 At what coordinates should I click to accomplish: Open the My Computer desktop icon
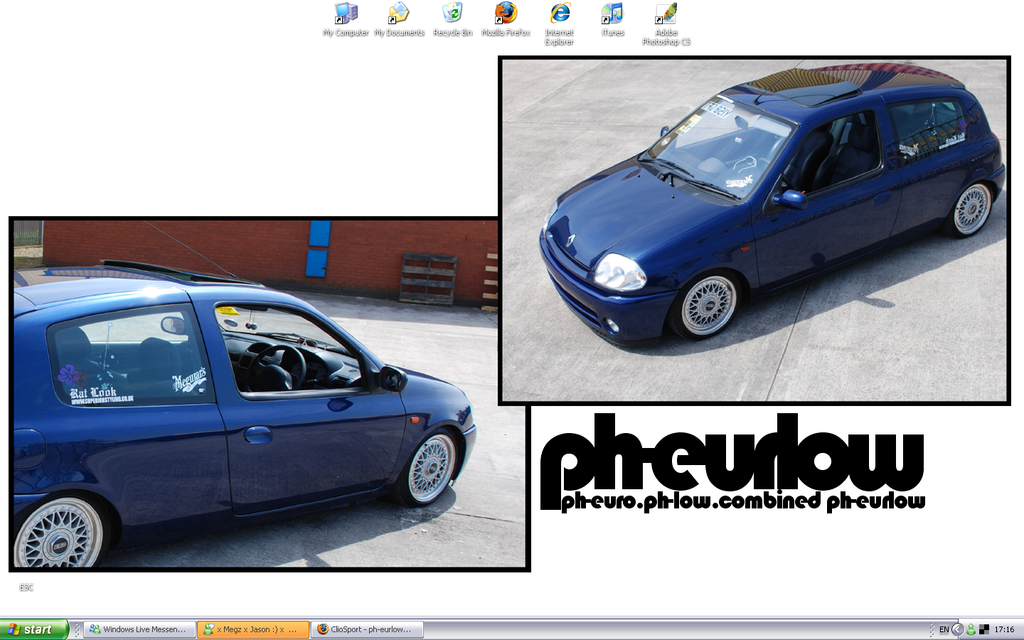346,14
